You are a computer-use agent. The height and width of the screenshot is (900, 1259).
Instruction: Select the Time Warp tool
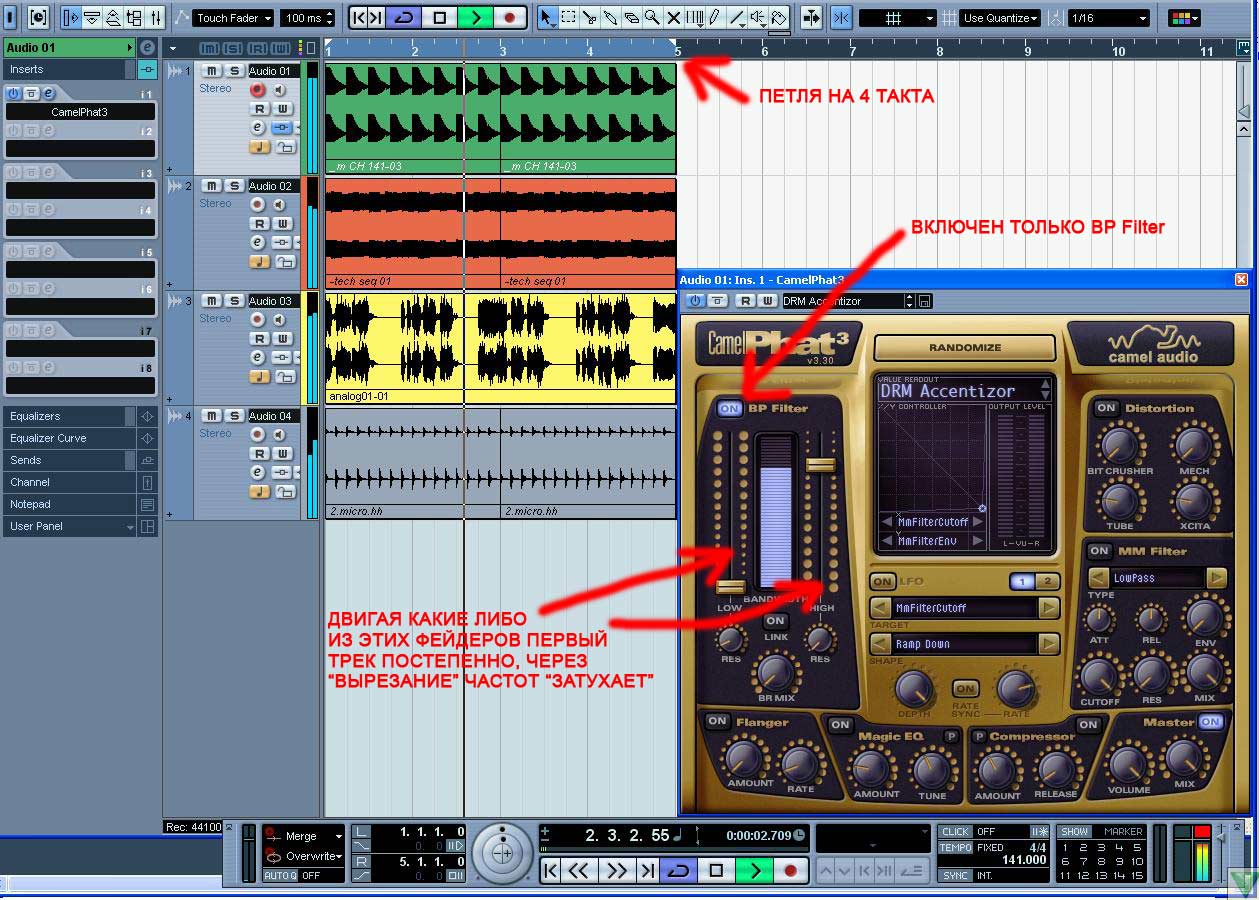(694, 18)
